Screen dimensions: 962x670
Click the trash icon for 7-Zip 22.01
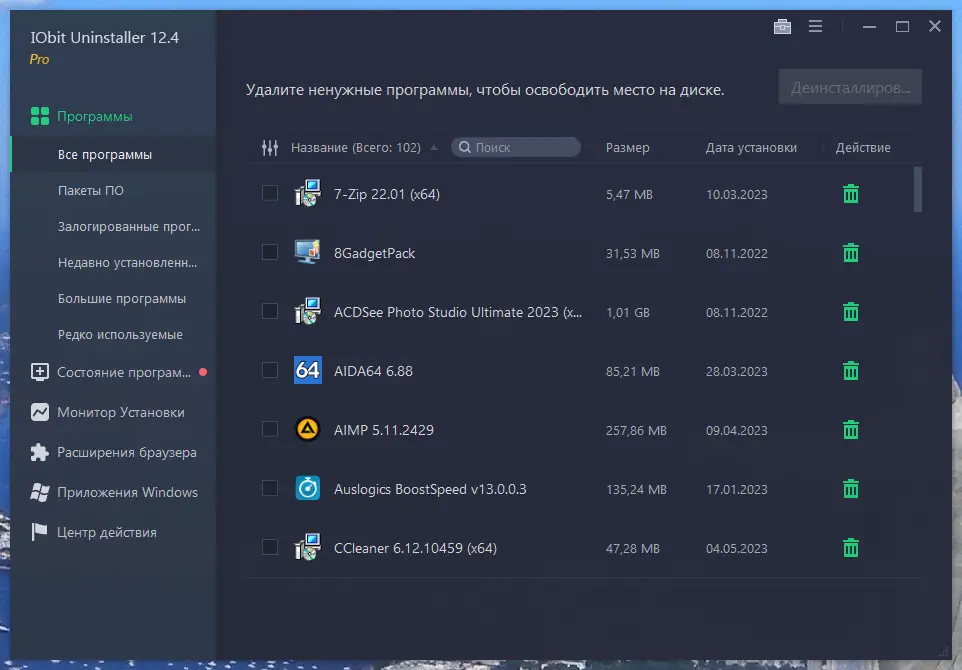pos(850,194)
